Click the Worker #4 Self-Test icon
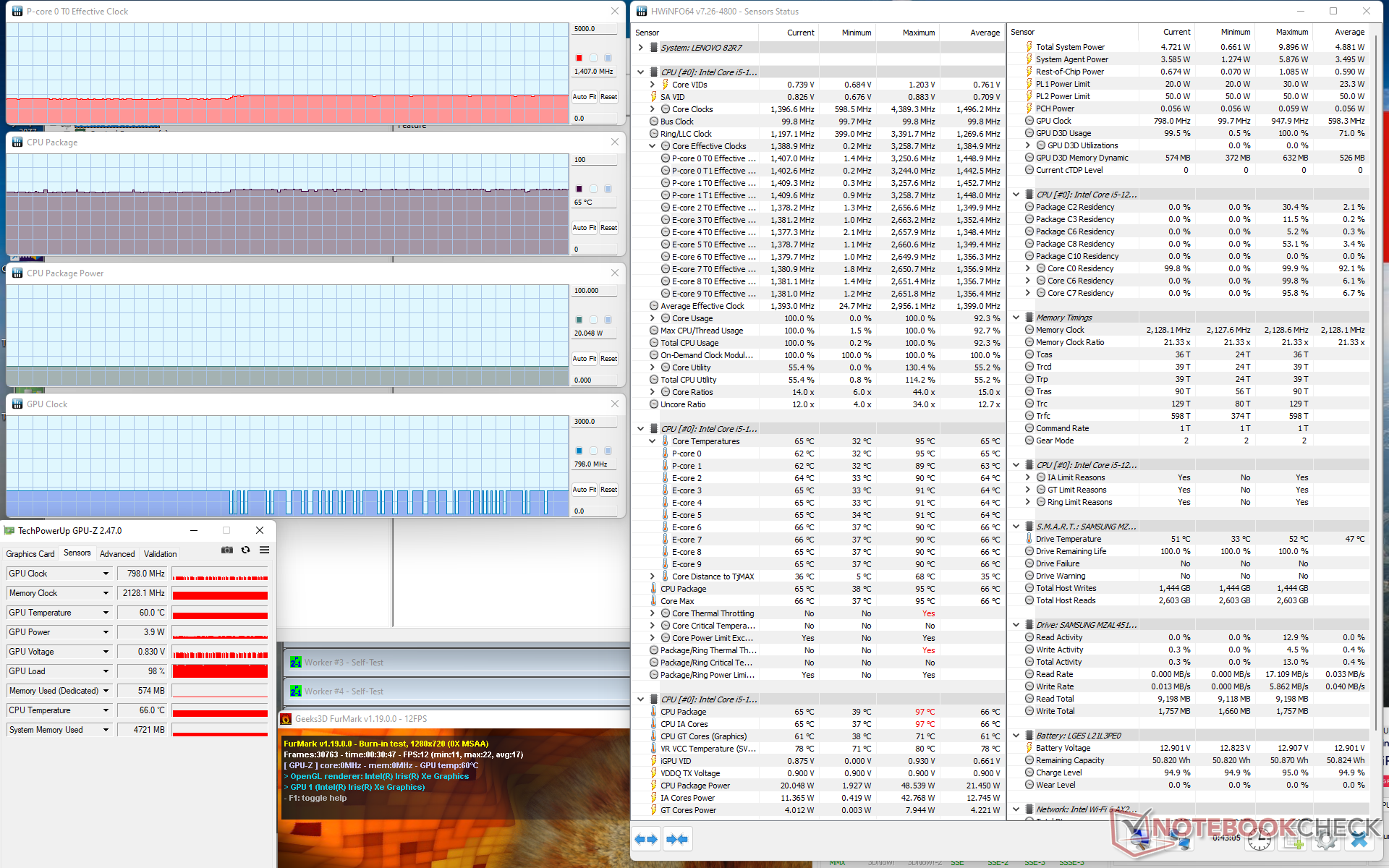 coord(296,692)
